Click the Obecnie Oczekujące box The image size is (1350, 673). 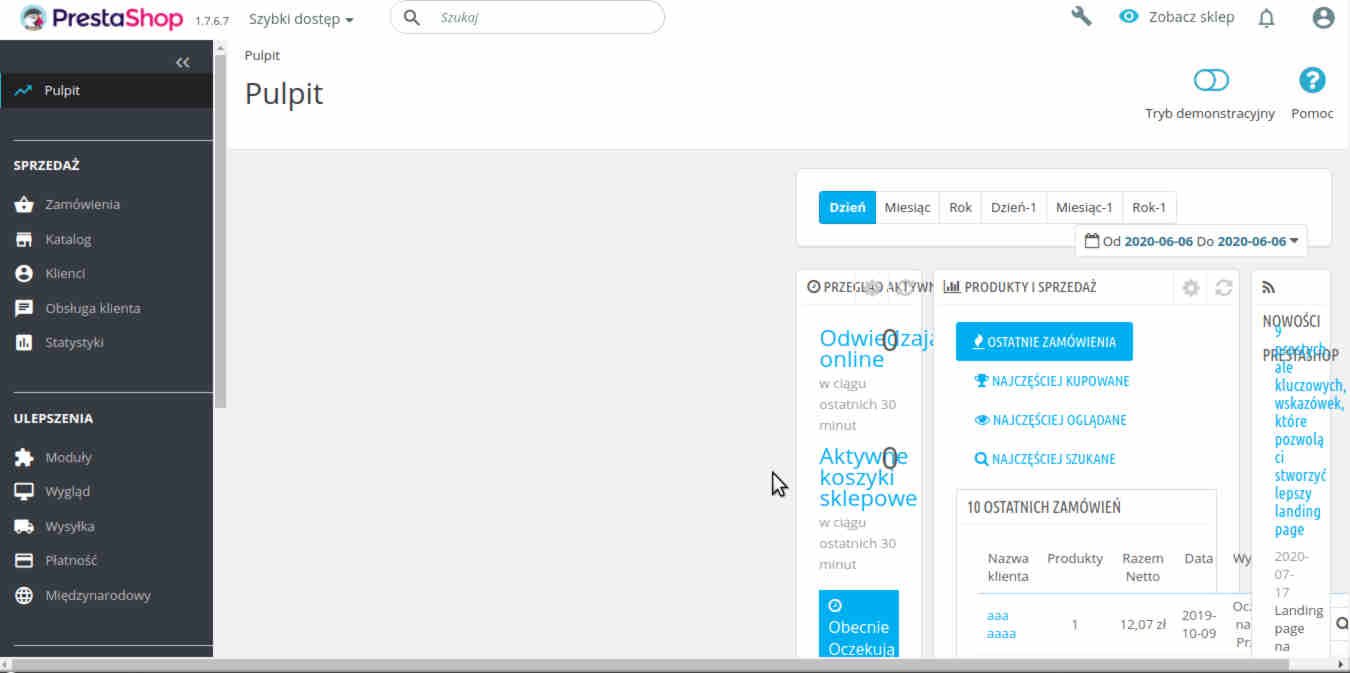tap(859, 624)
